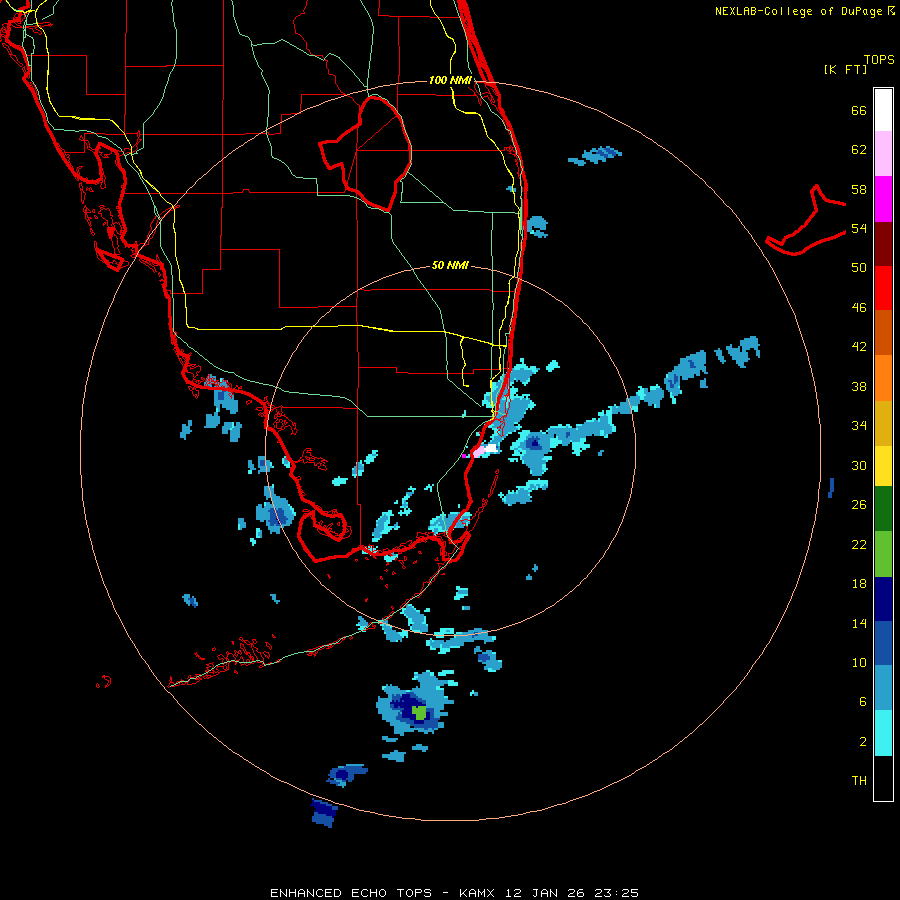Click the 26 legend value

tap(859, 505)
